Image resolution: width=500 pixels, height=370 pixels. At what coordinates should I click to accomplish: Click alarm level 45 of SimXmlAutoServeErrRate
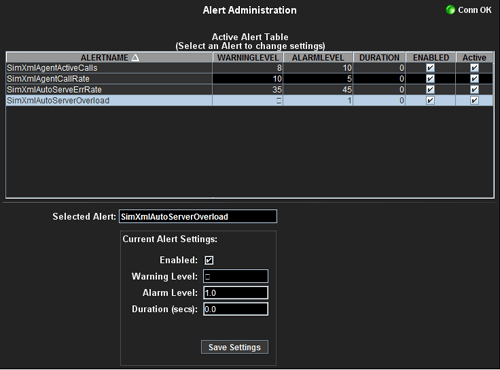[x=347, y=90]
